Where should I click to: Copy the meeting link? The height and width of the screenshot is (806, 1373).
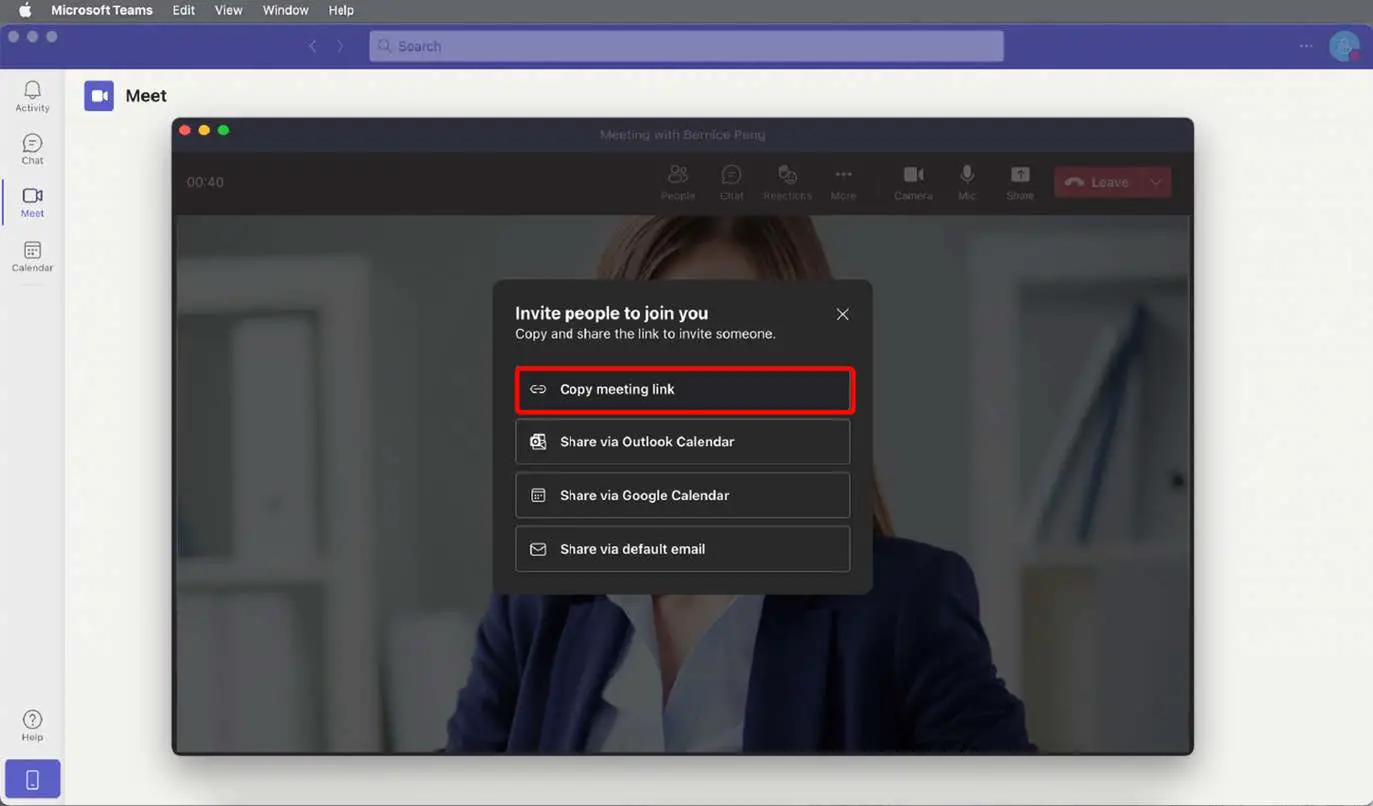coord(684,389)
